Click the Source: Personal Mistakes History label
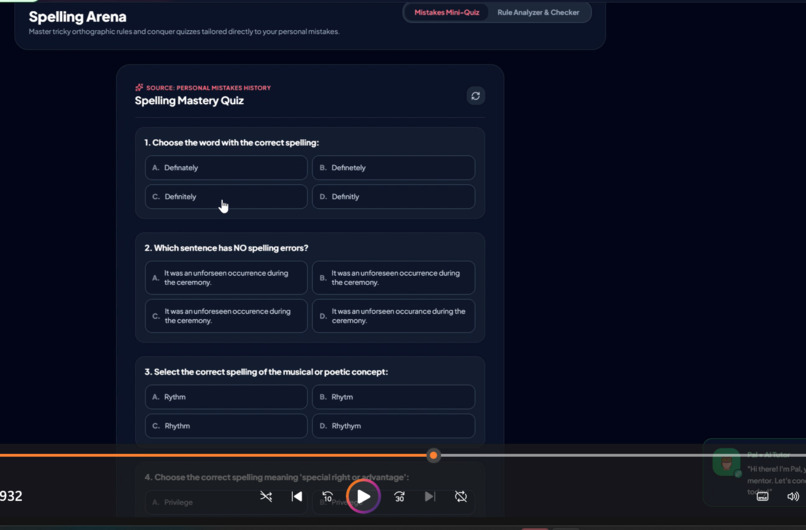The width and height of the screenshot is (806, 530). coord(208,88)
